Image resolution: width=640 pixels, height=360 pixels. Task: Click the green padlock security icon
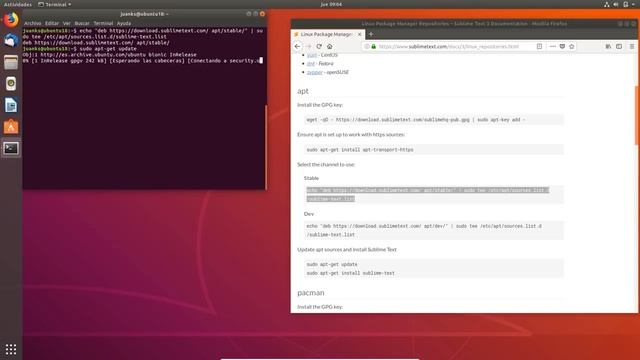tap(373, 47)
